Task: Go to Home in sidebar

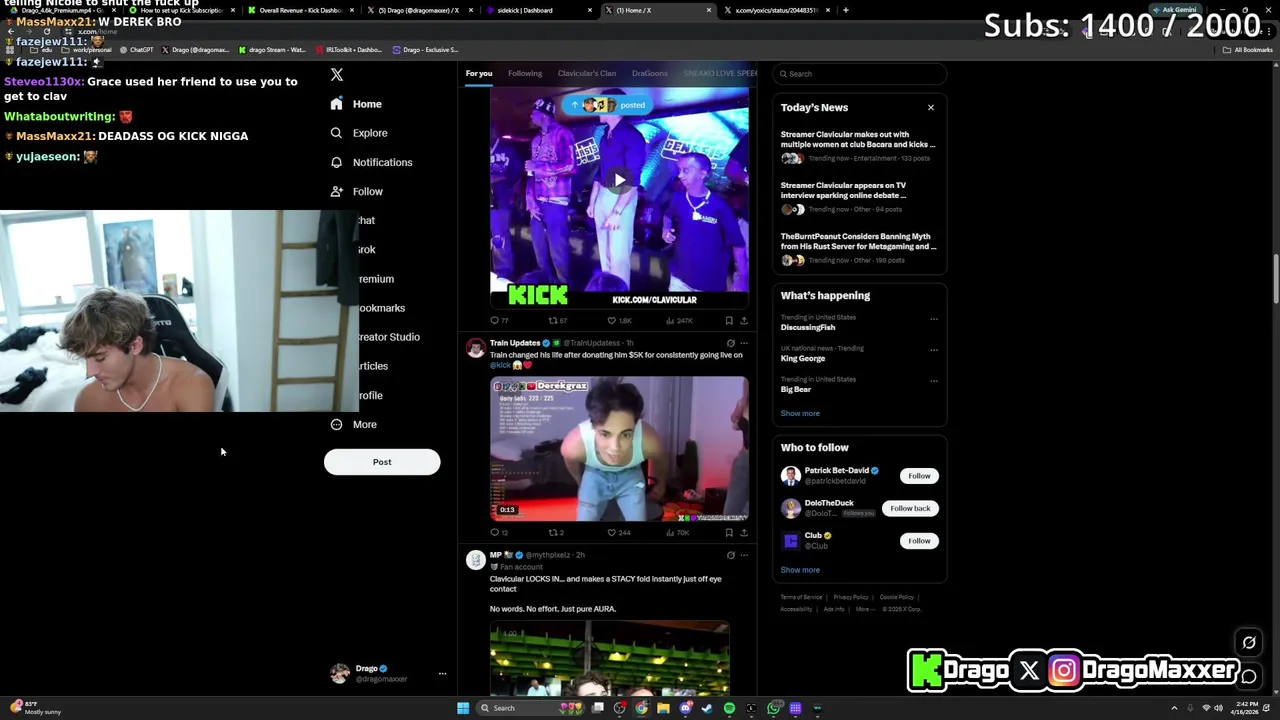Action: (357, 104)
